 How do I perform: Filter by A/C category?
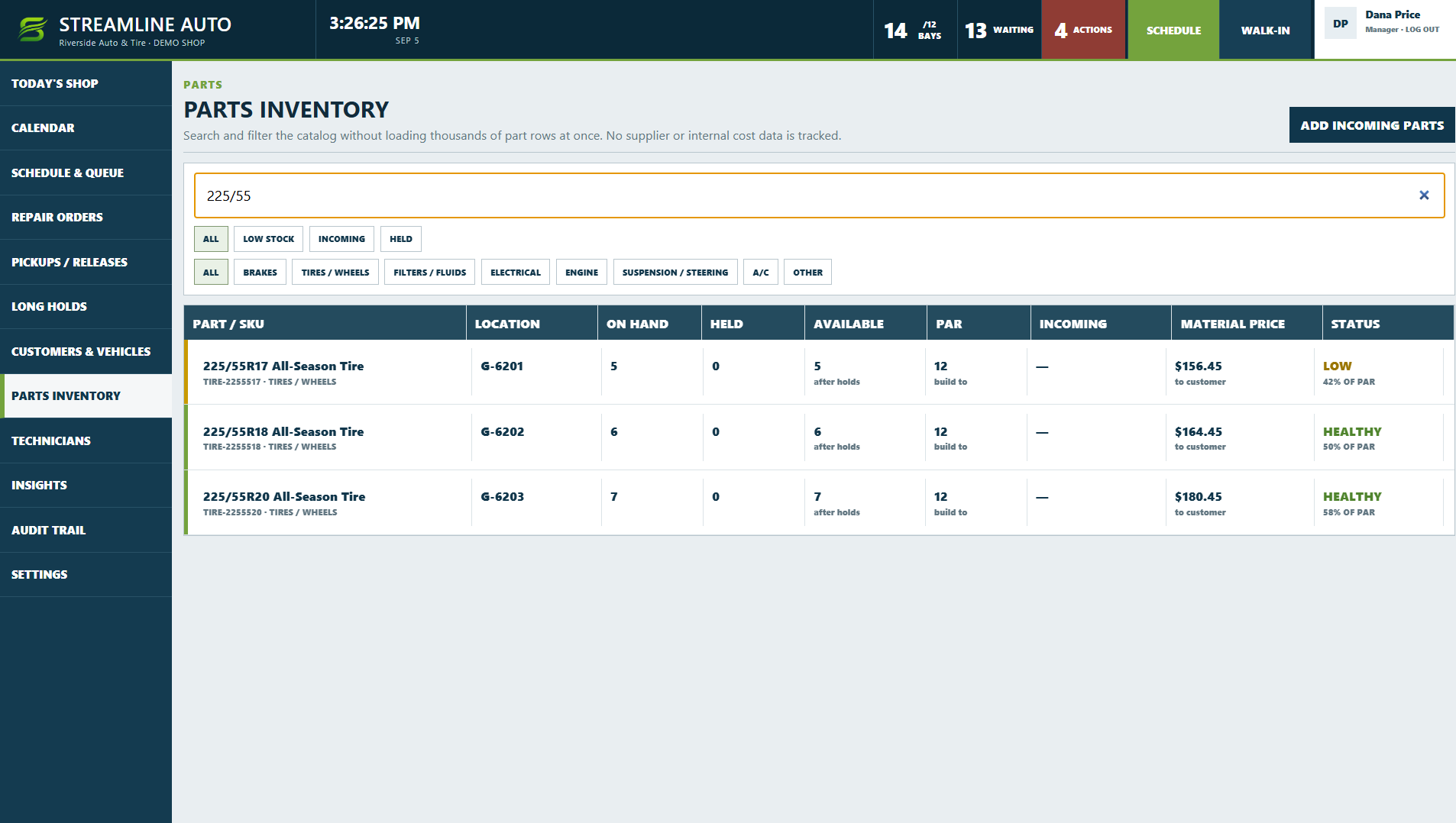point(760,273)
